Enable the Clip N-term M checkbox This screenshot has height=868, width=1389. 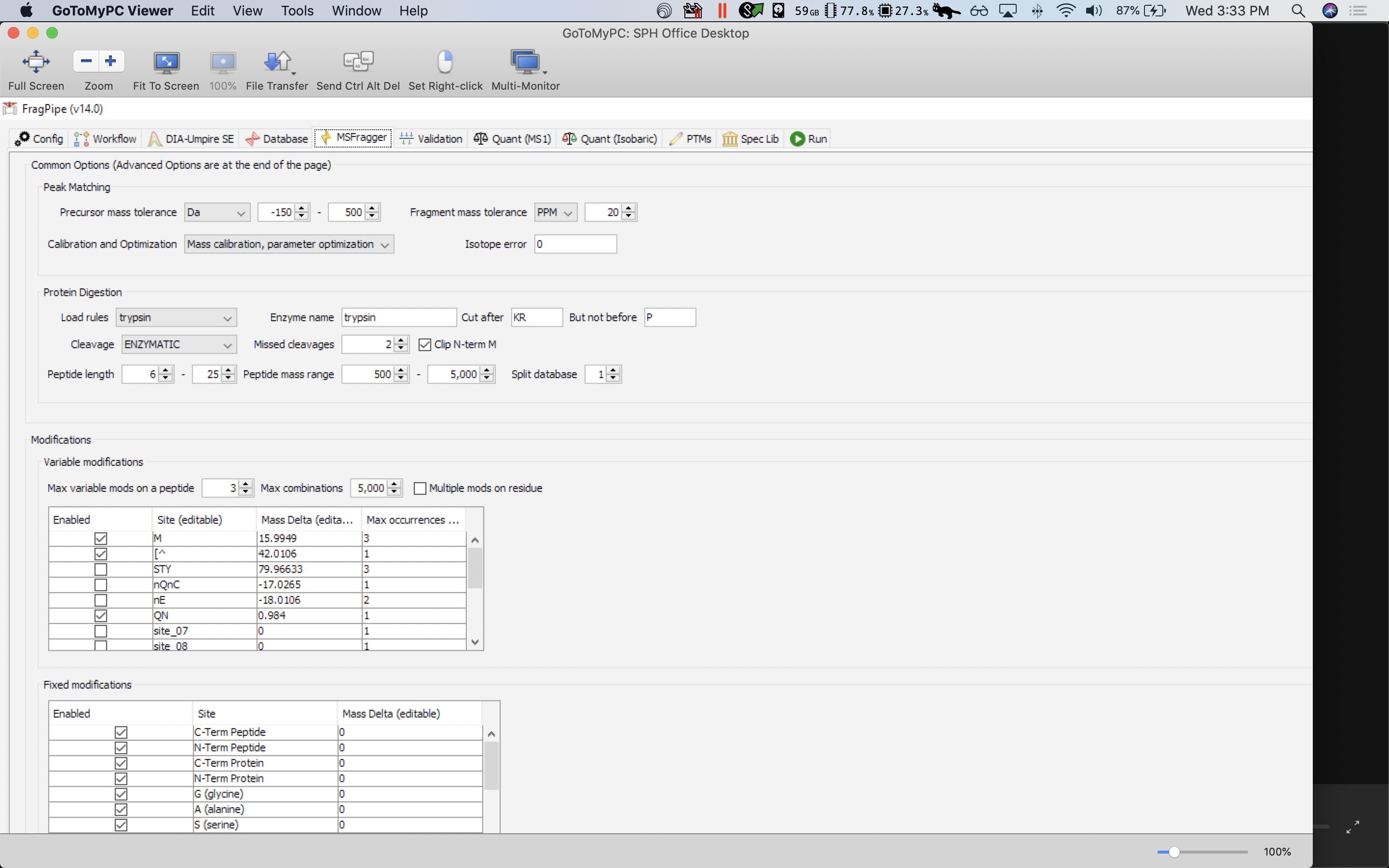[425, 344]
